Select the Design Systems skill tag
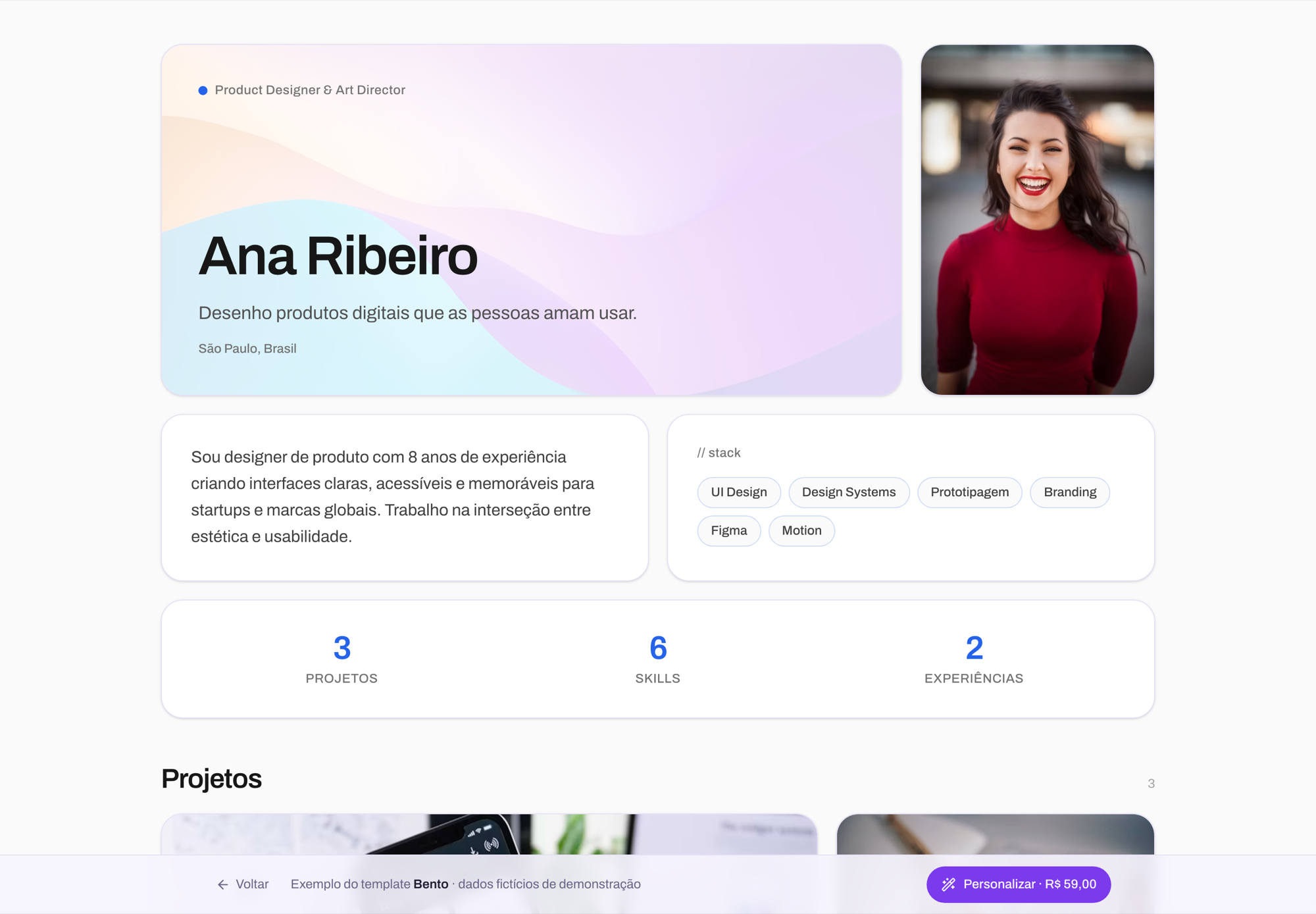The image size is (1316, 914). 848,492
